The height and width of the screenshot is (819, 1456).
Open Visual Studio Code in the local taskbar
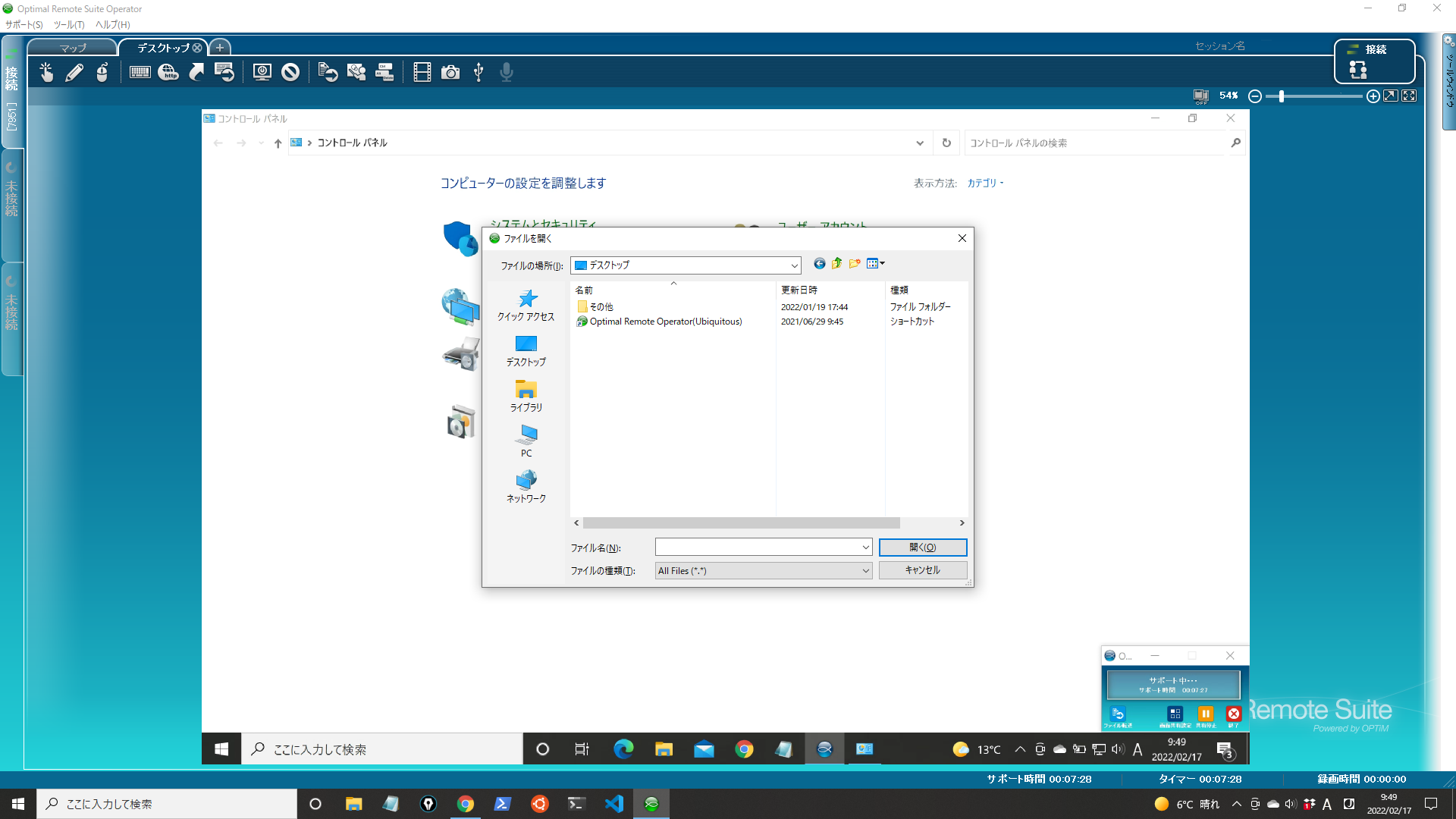[x=614, y=804]
